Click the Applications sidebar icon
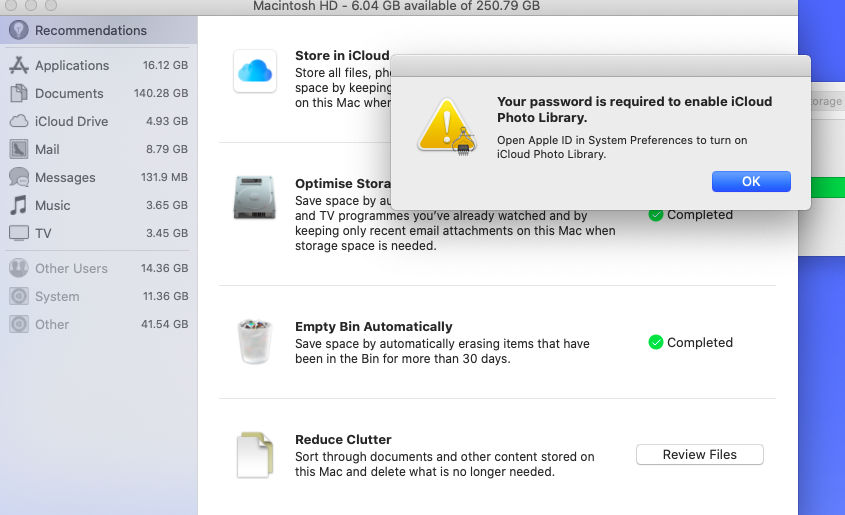Image resolution: width=845 pixels, height=515 pixels. click(x=18, y=65)
